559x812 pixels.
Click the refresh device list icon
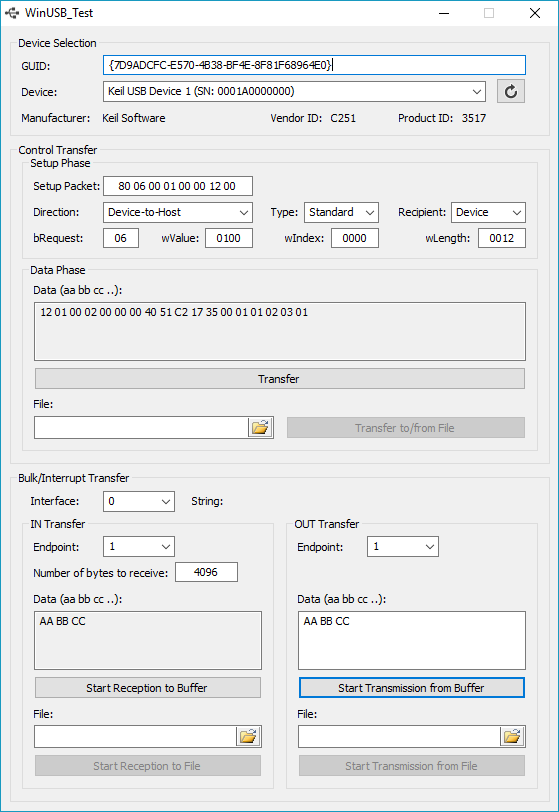[511, 92]
